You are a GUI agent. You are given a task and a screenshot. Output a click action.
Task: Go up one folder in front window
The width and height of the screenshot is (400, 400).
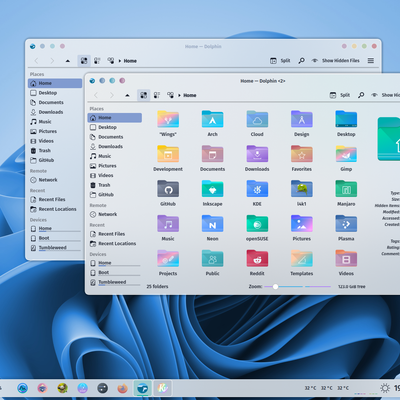(127, 95)
